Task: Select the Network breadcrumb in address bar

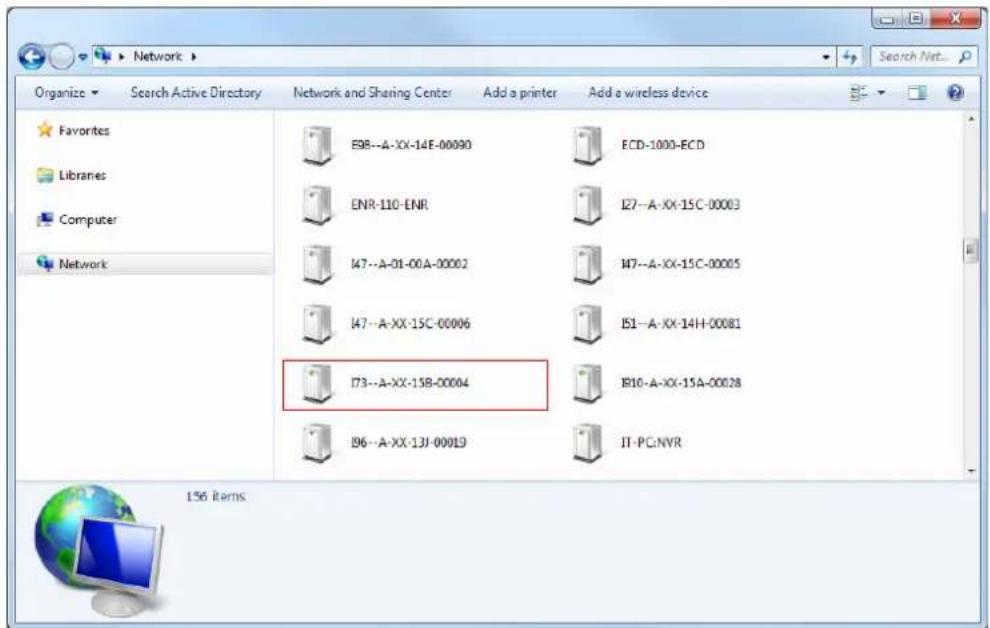Action: click(158, 56)
